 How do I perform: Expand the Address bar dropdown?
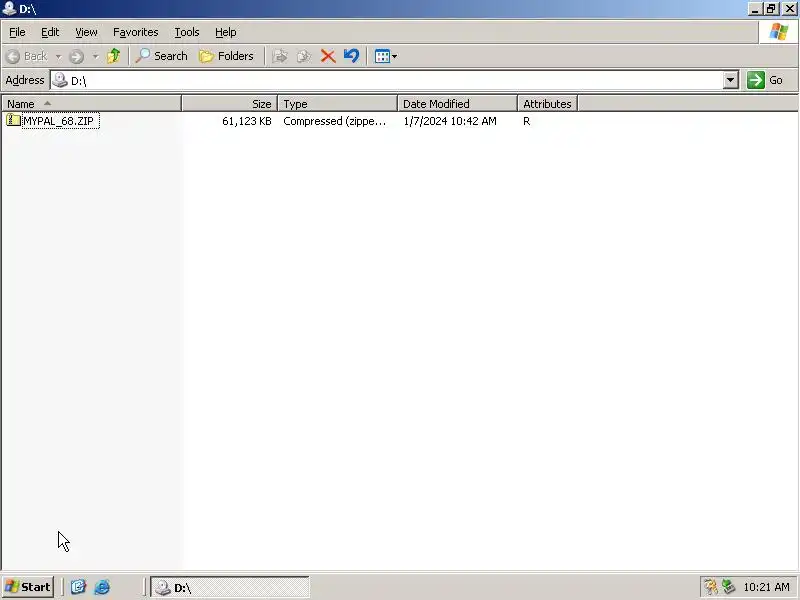731,80
